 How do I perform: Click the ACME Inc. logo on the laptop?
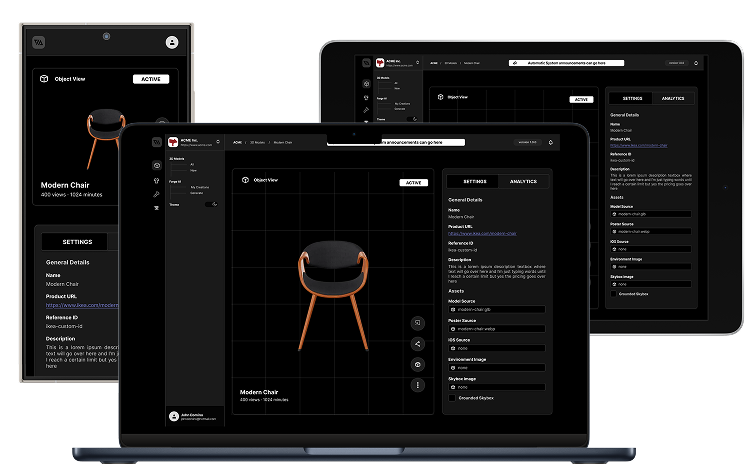[x=173, y=142]
